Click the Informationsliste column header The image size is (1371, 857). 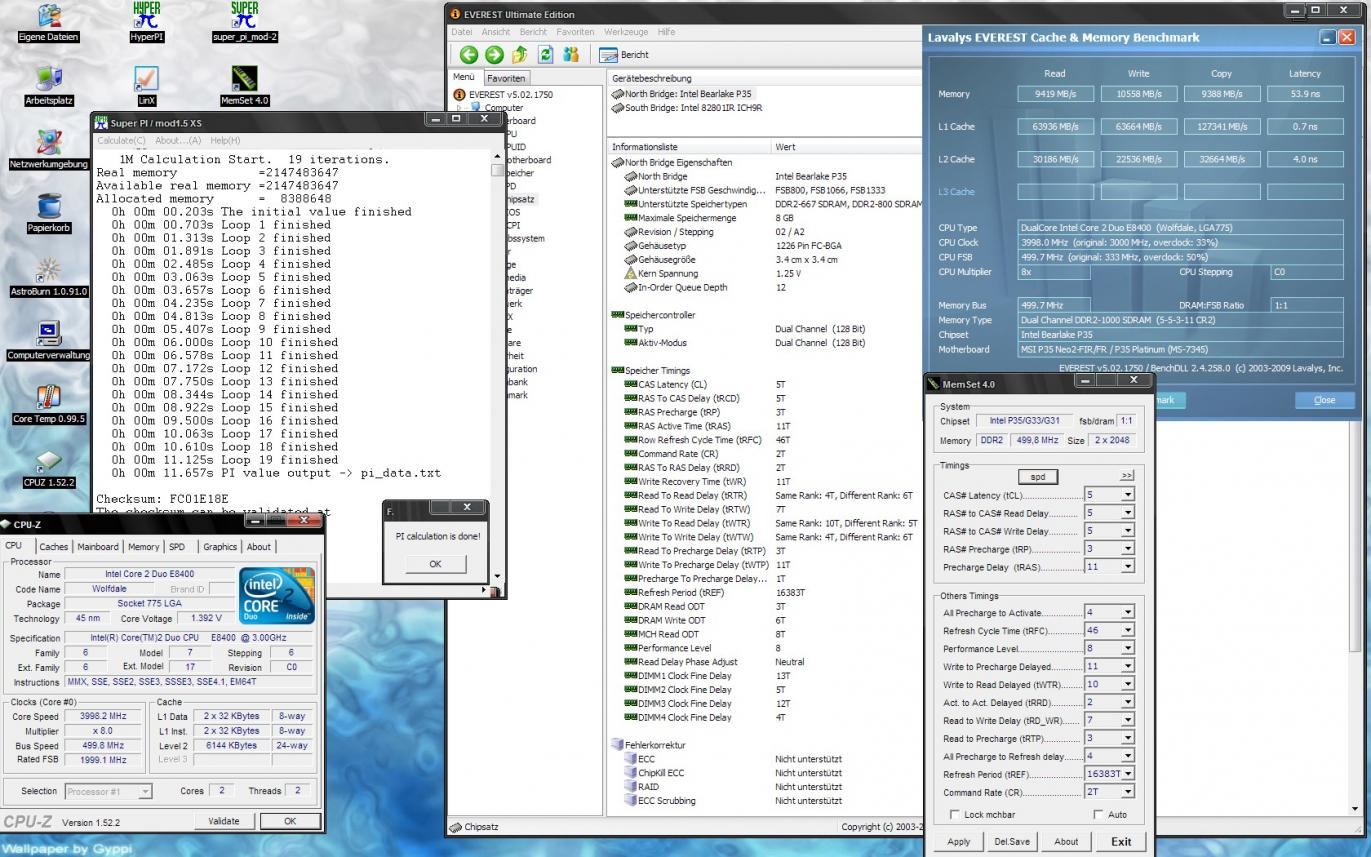tap(688, 147)
